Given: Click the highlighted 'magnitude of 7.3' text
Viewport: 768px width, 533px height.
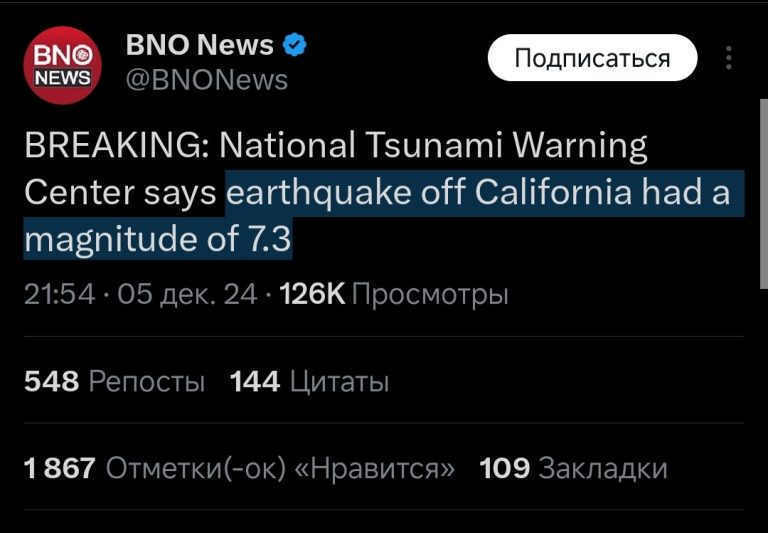Looking at the screenshot, I should tap(158, 239).
